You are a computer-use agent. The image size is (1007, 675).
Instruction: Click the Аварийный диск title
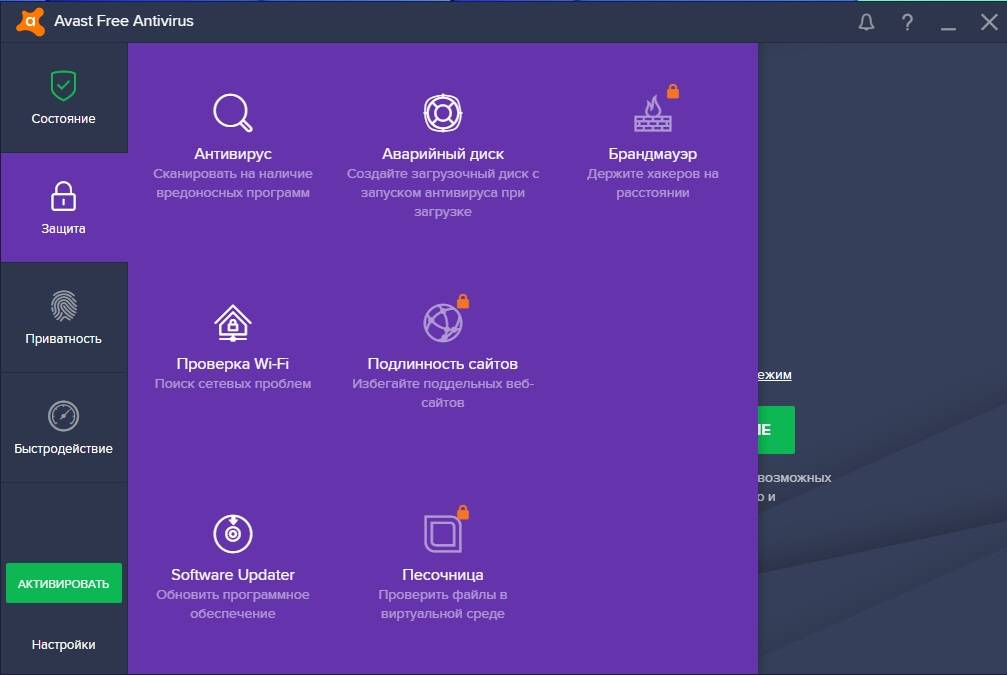(442, 154)
